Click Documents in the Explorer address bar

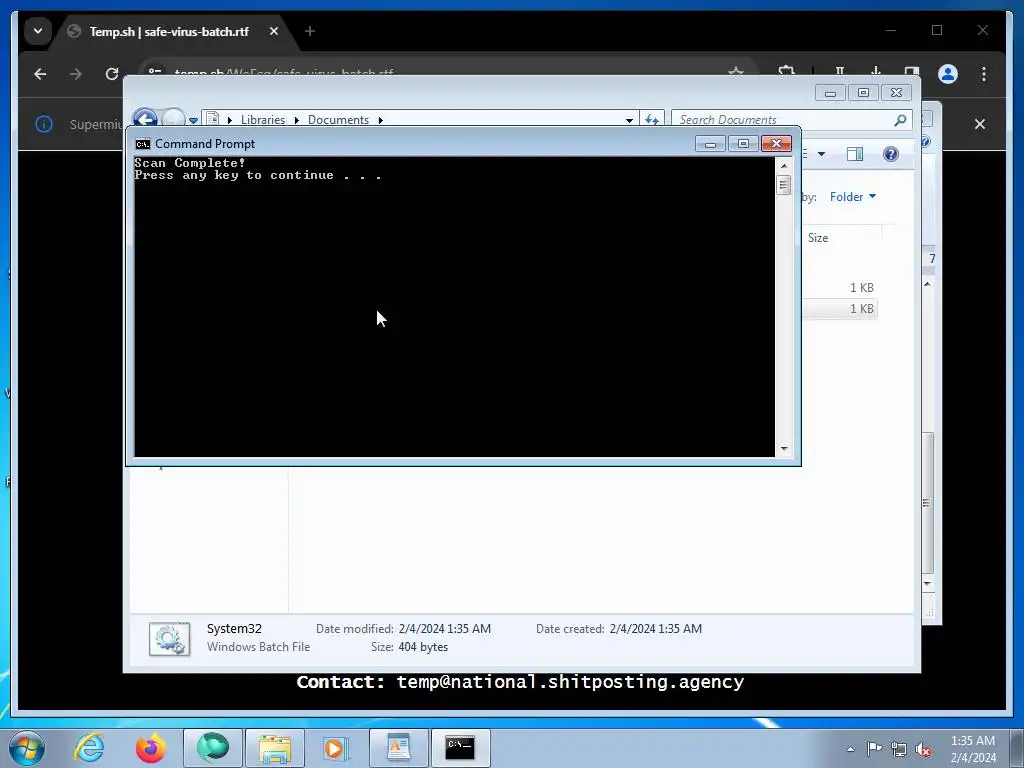[x=338, y=120]
